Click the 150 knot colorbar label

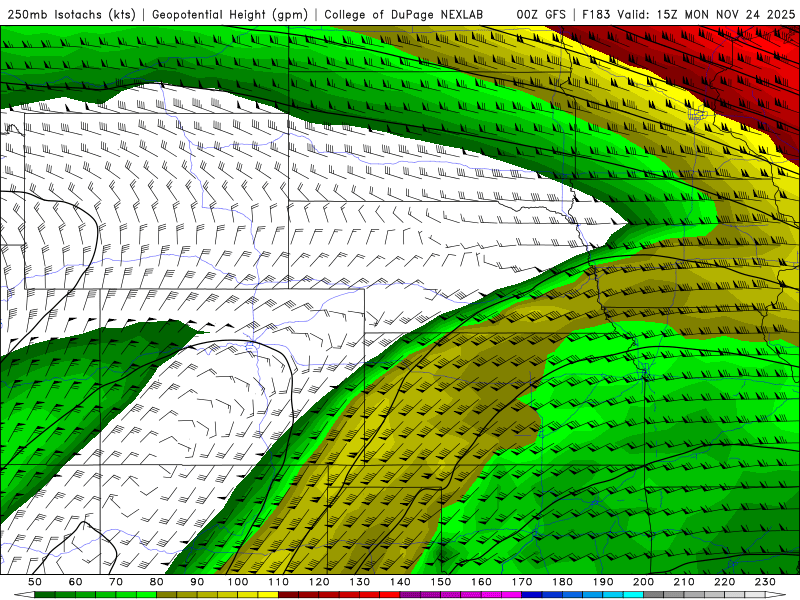[441, 582]
